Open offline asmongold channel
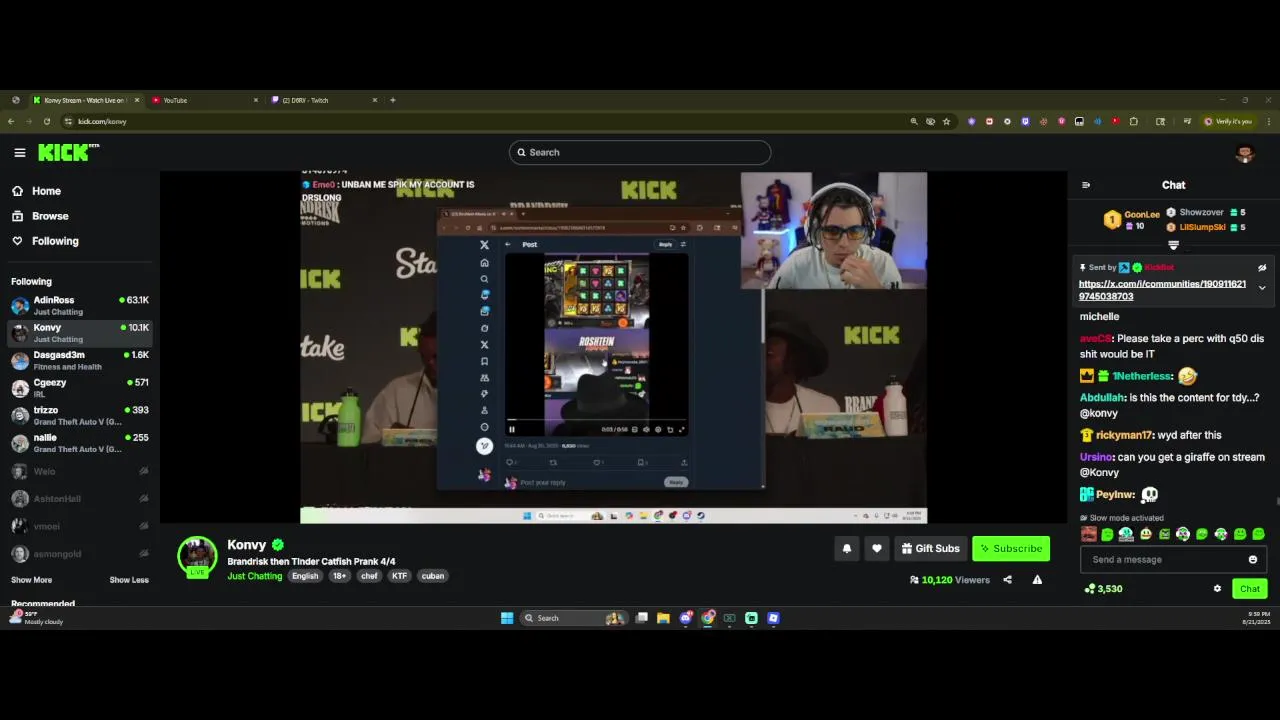This screenshot has height=720, width=1280. (80, 553)
